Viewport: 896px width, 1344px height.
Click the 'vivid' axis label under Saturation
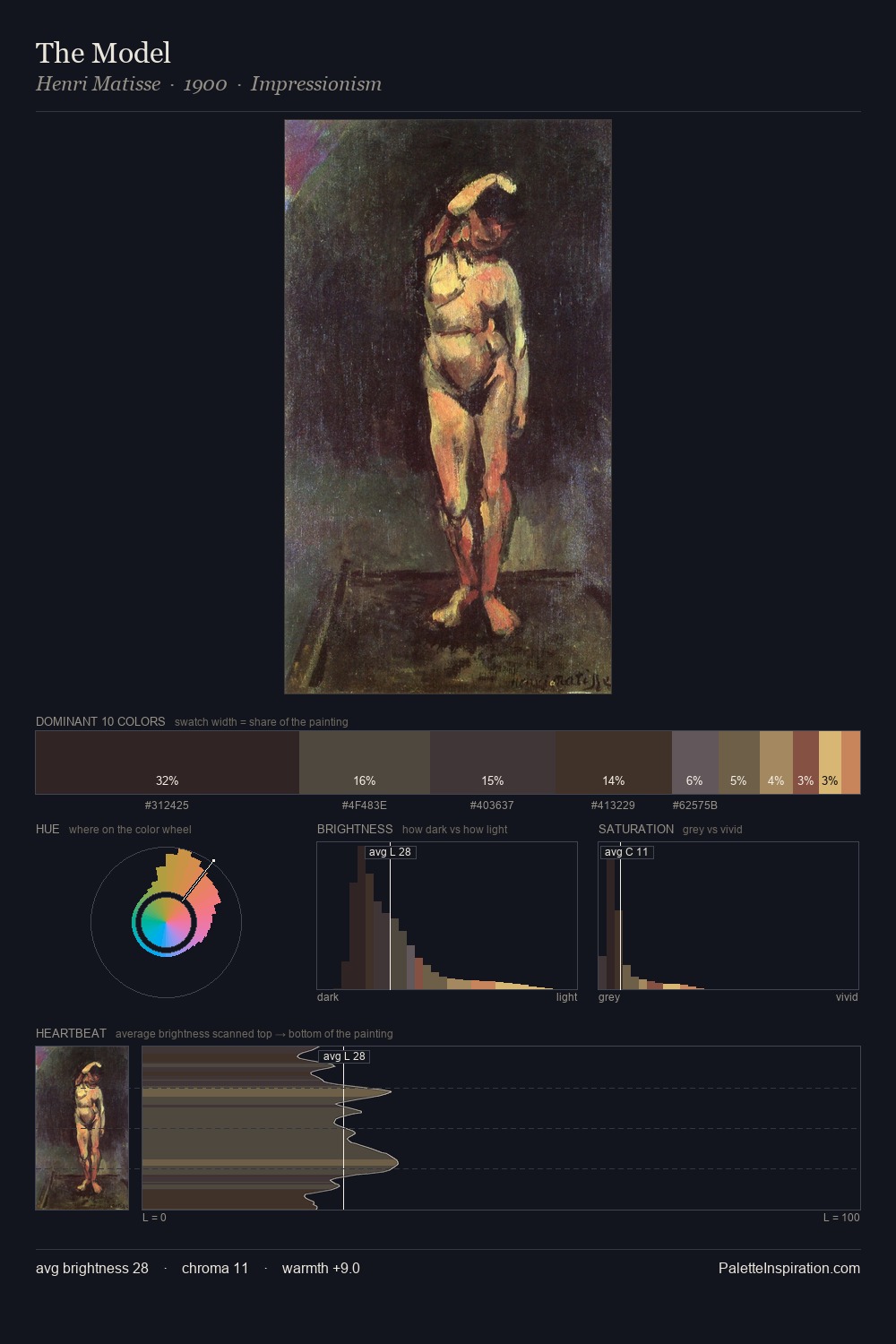coord(847,997)
